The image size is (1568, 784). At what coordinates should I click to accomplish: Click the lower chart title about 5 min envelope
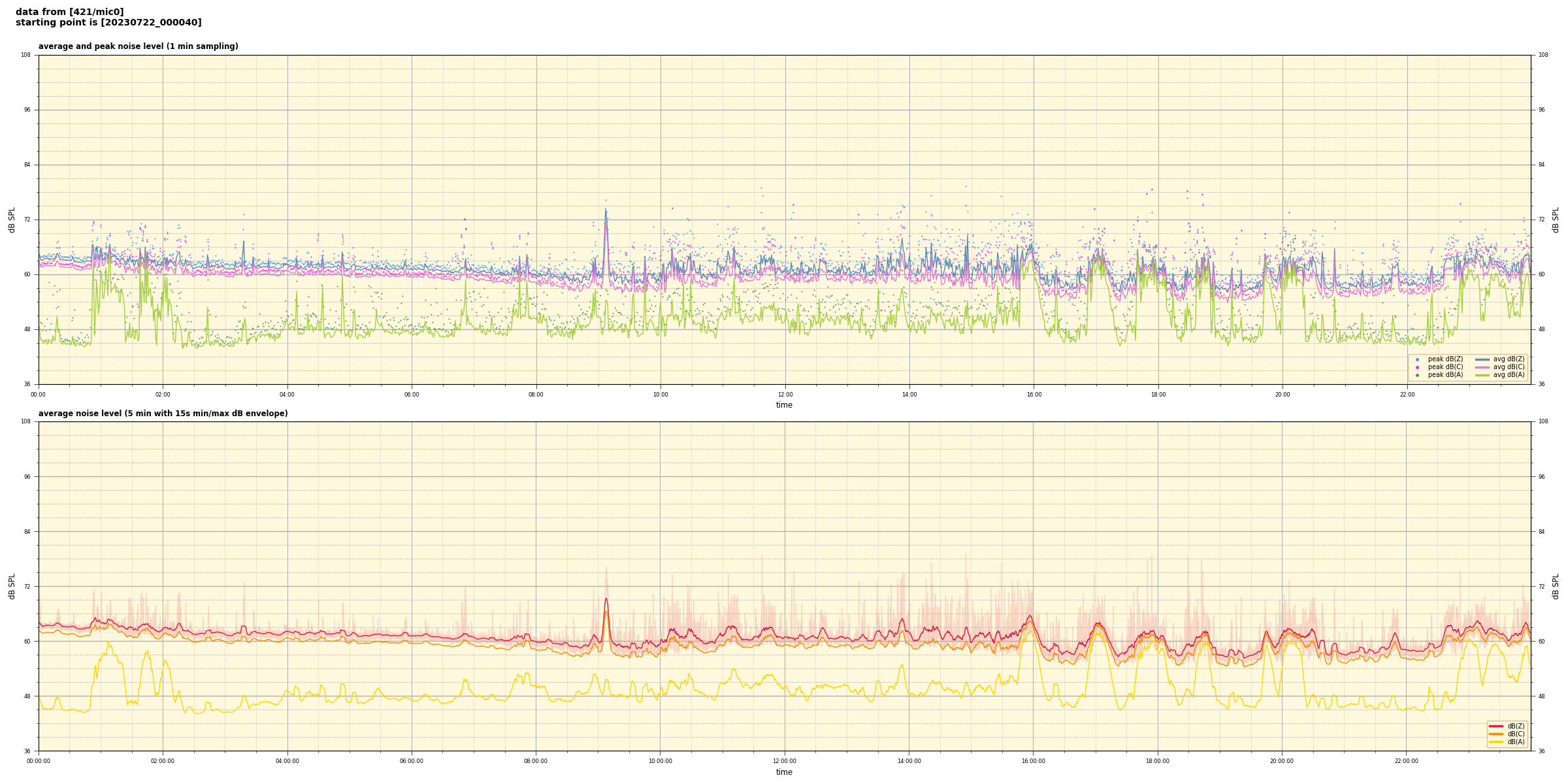click(x=163, y=414)
